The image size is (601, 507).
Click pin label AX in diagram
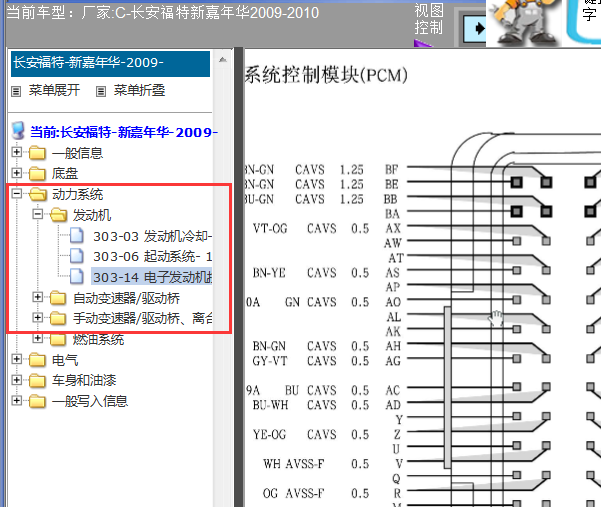pyautogui.click(x=393, y=228)
